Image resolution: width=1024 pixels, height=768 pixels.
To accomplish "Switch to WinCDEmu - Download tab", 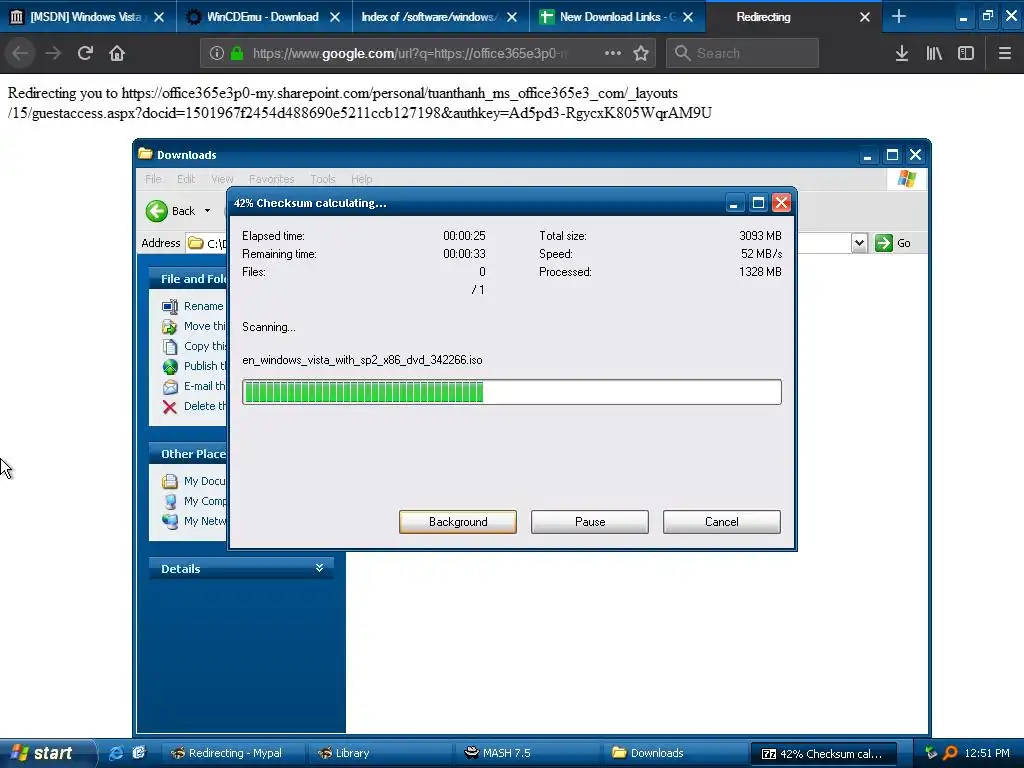I will (x=263, y=17).
